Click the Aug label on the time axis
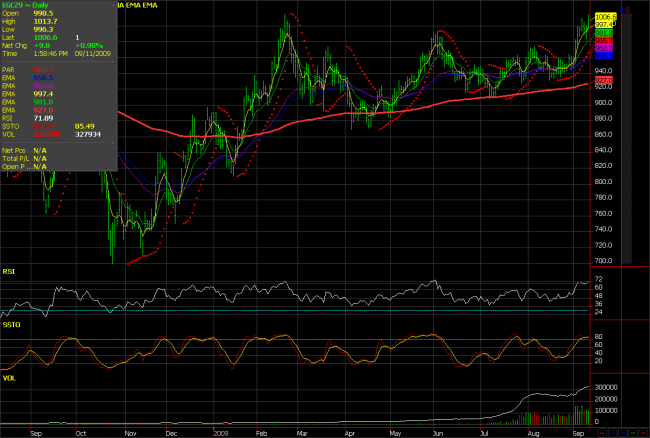Screen dimensions: 650x438 [533, 433]
